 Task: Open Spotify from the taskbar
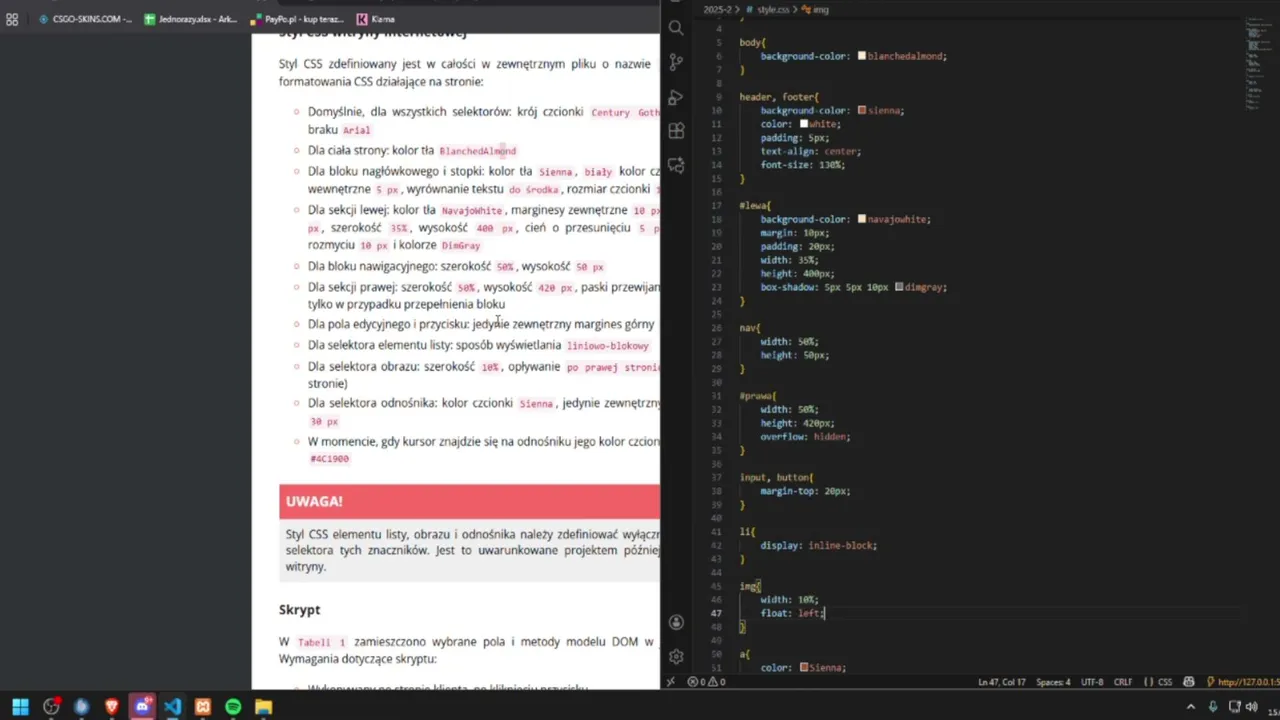point(233,706)
